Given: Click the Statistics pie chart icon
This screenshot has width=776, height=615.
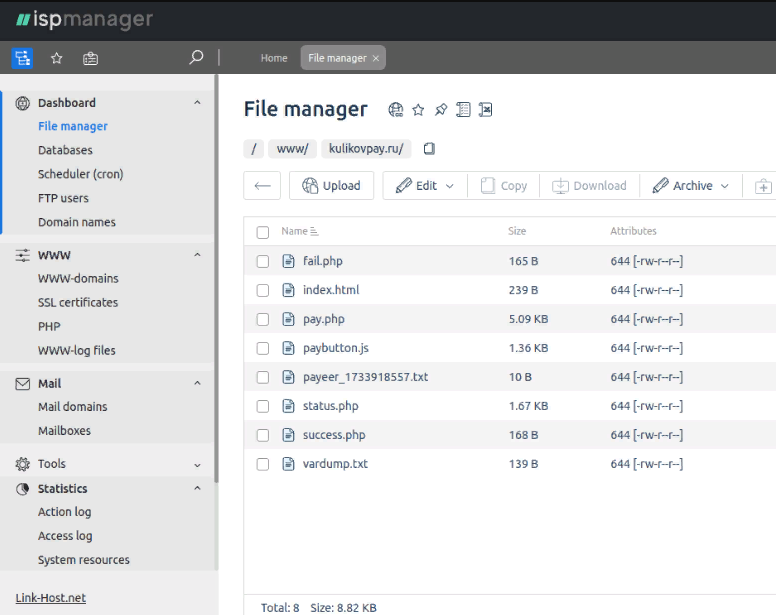Looking at the screenshot, I should 22,489.
